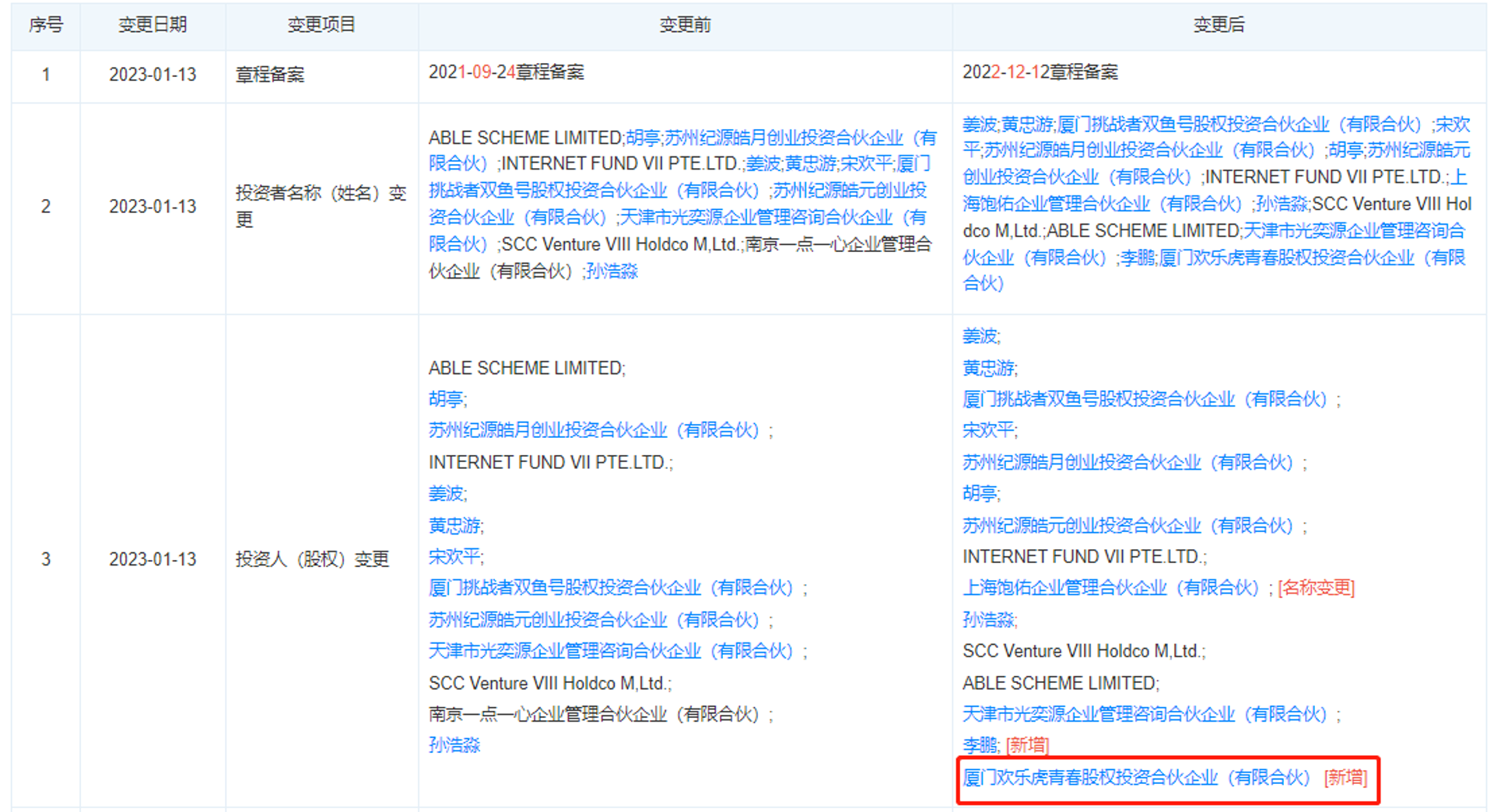Screen dimensions: 1494x812
Task: Select the 2023-01-13 date in the 章程备案 row
Action: tap(153, 75)
